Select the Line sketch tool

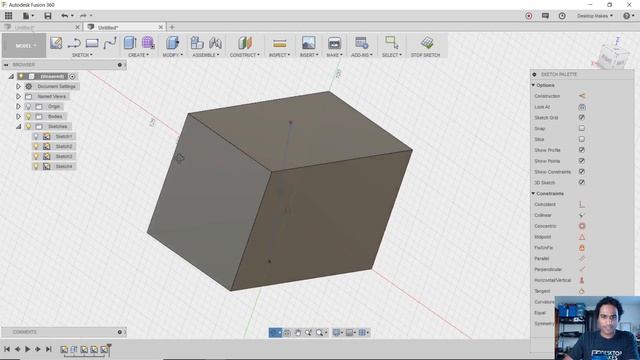(74, 43)
